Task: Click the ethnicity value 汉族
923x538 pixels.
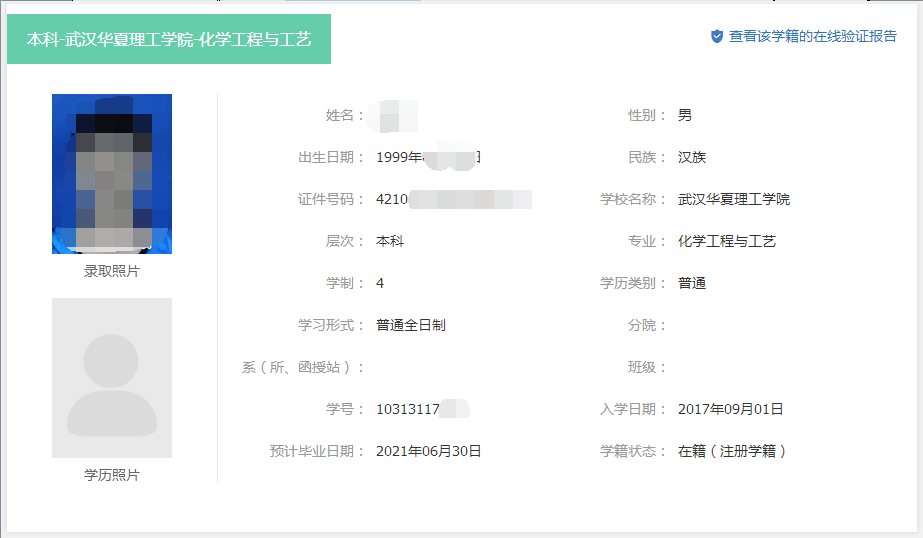Action: (692, 157)
